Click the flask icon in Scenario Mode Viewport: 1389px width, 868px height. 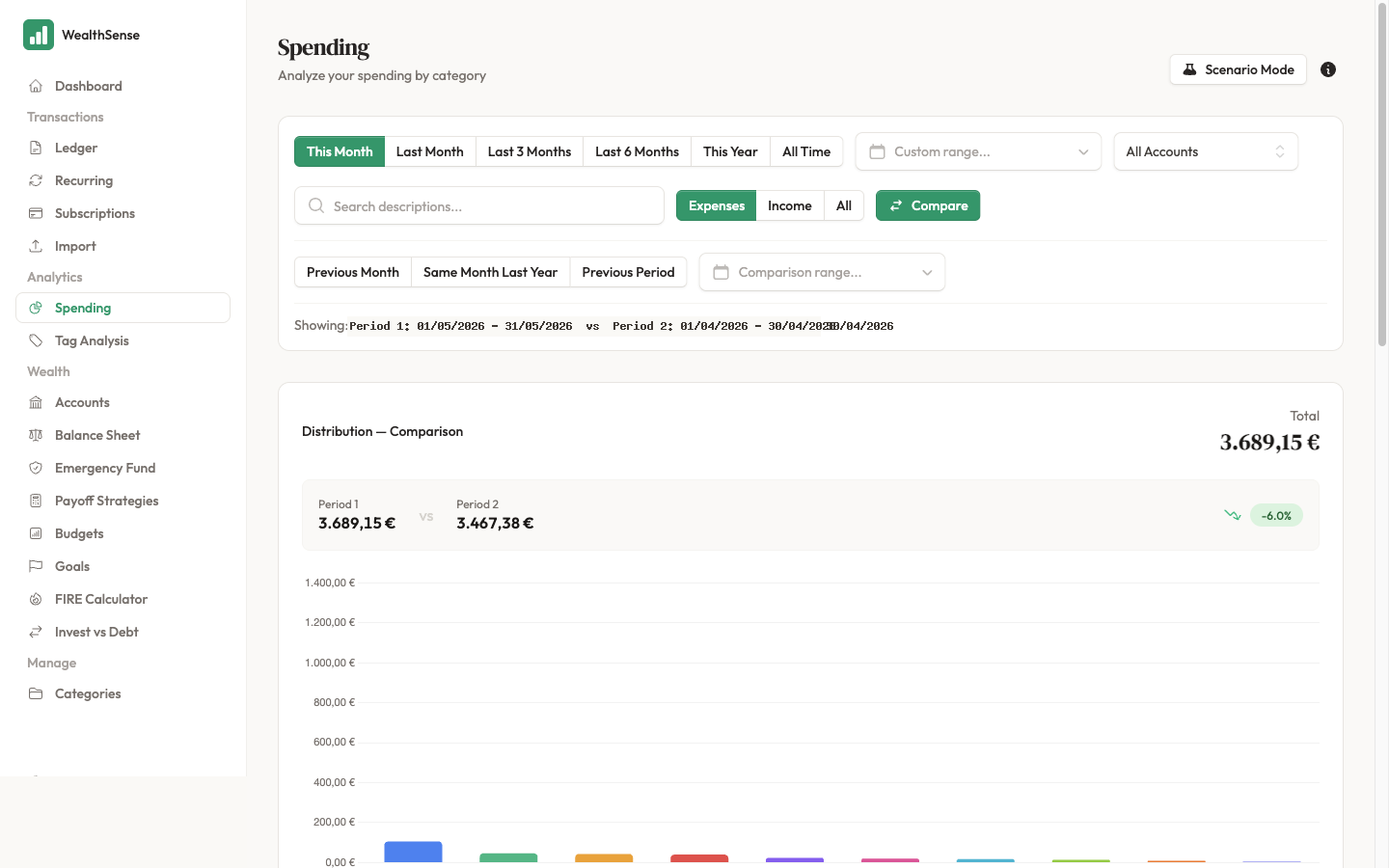pos(1189,69)
